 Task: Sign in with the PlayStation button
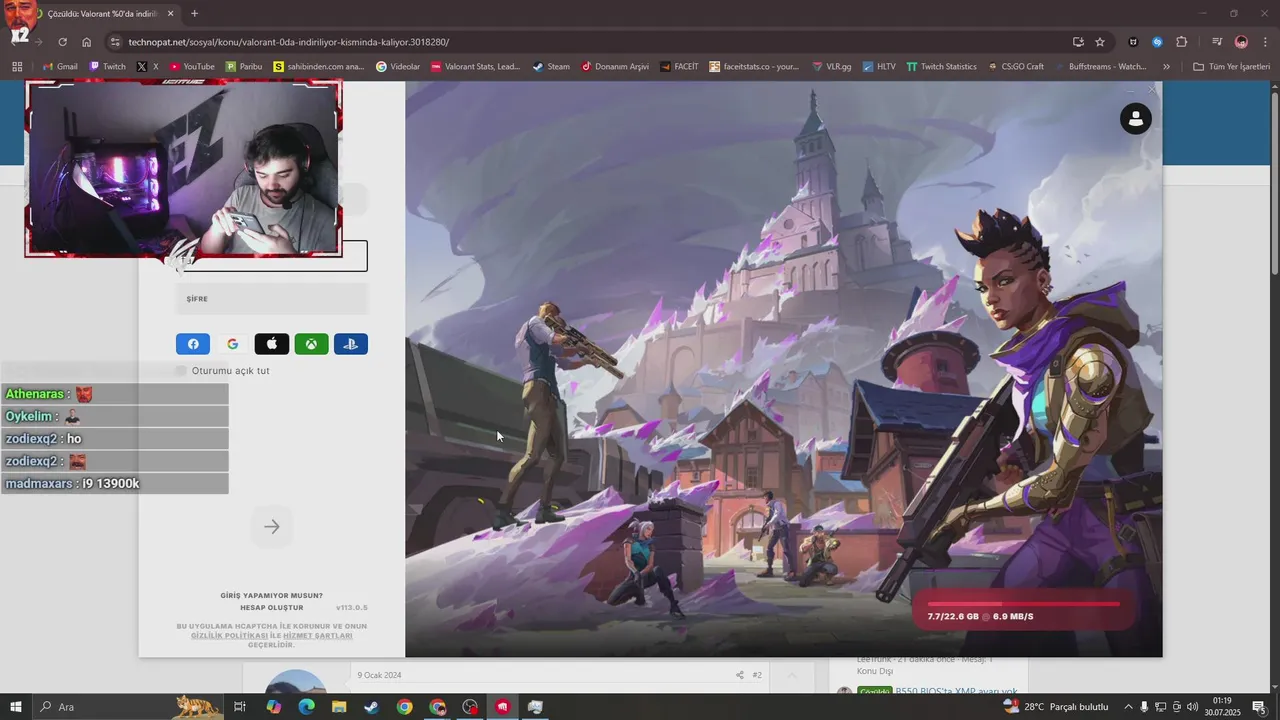click(x=351, y=344)
